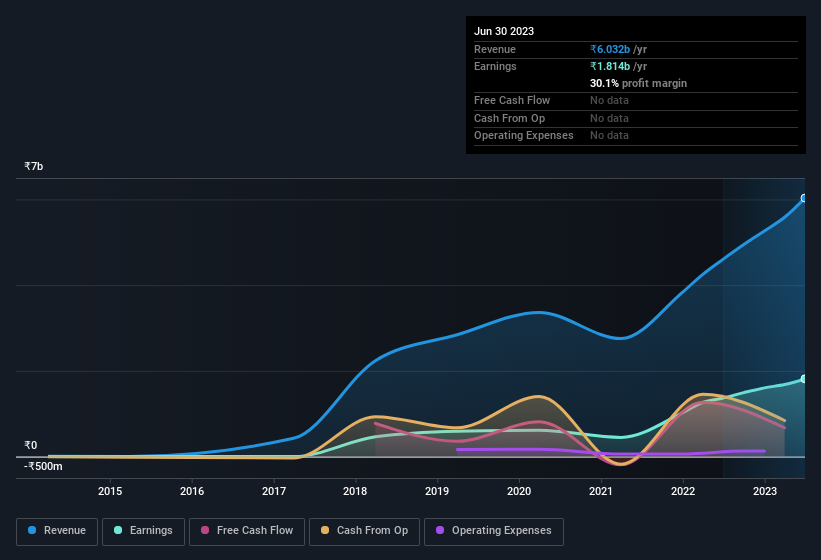The image size is (821, 560).
Task: Click the ₹0 y-axis label
Action: click(x=30, y=445)
